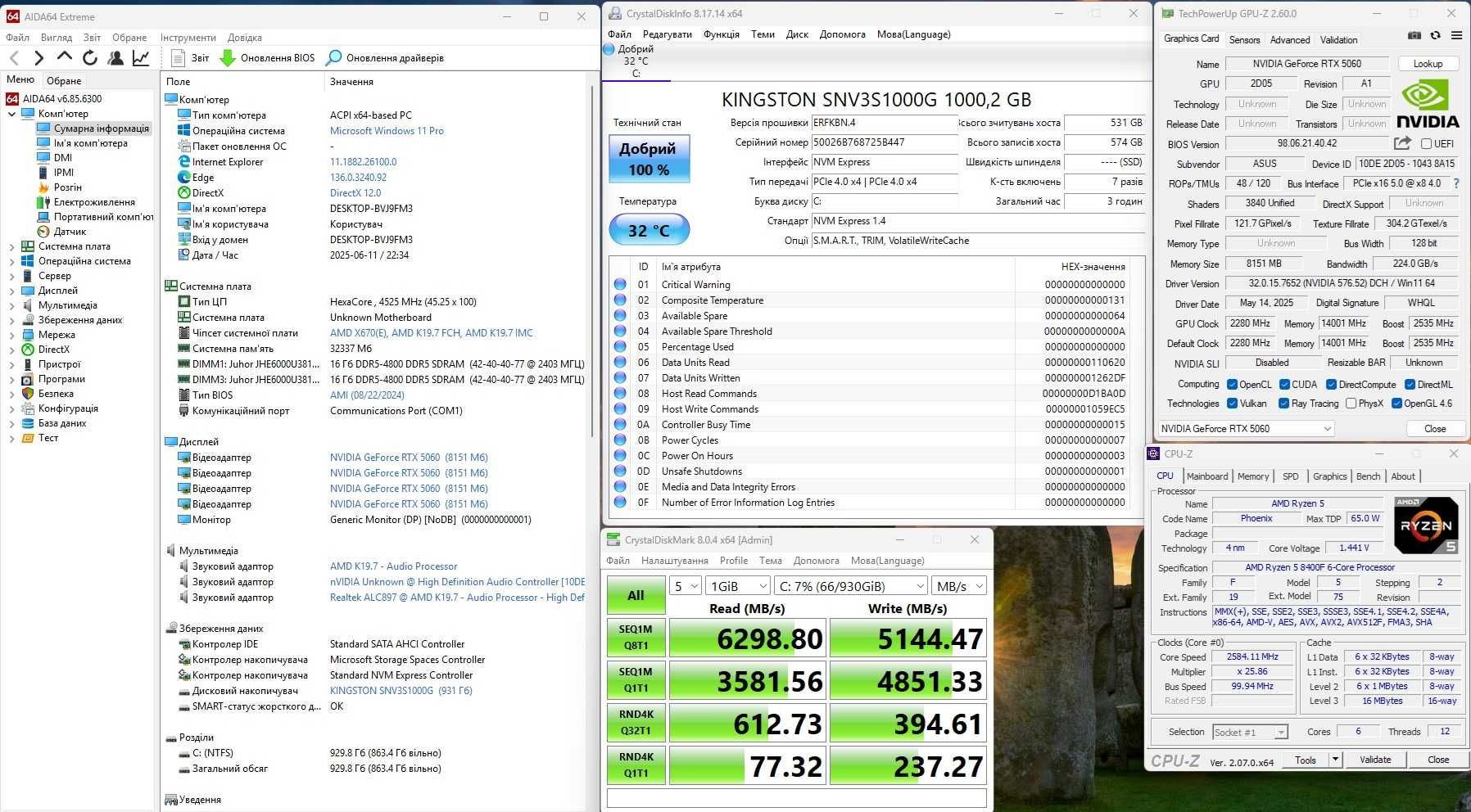This screenshot has width=1471, height=812.
Task: Click the Validate button in CPU-Z
Action: tap(1375, 760)
